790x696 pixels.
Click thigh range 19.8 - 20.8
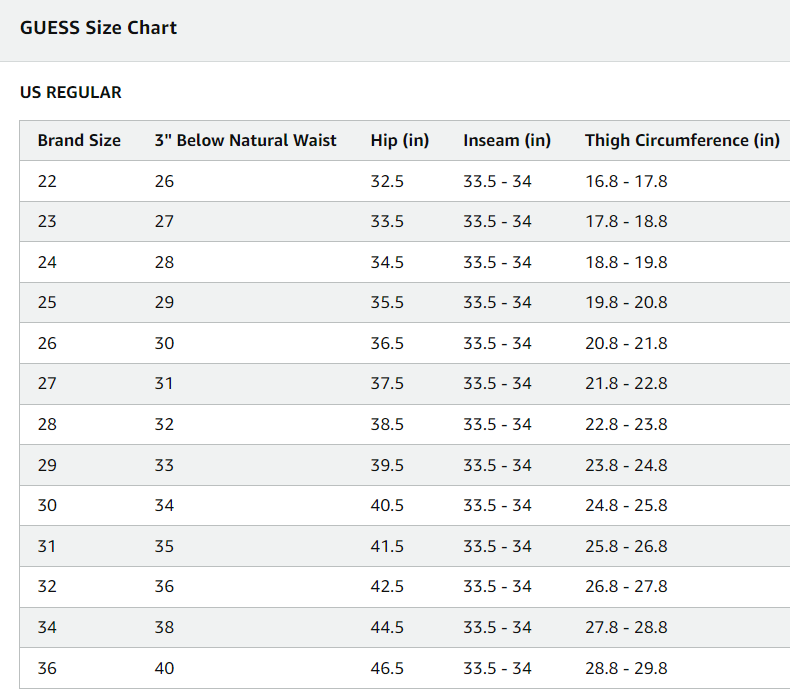(x=626, y=303)
